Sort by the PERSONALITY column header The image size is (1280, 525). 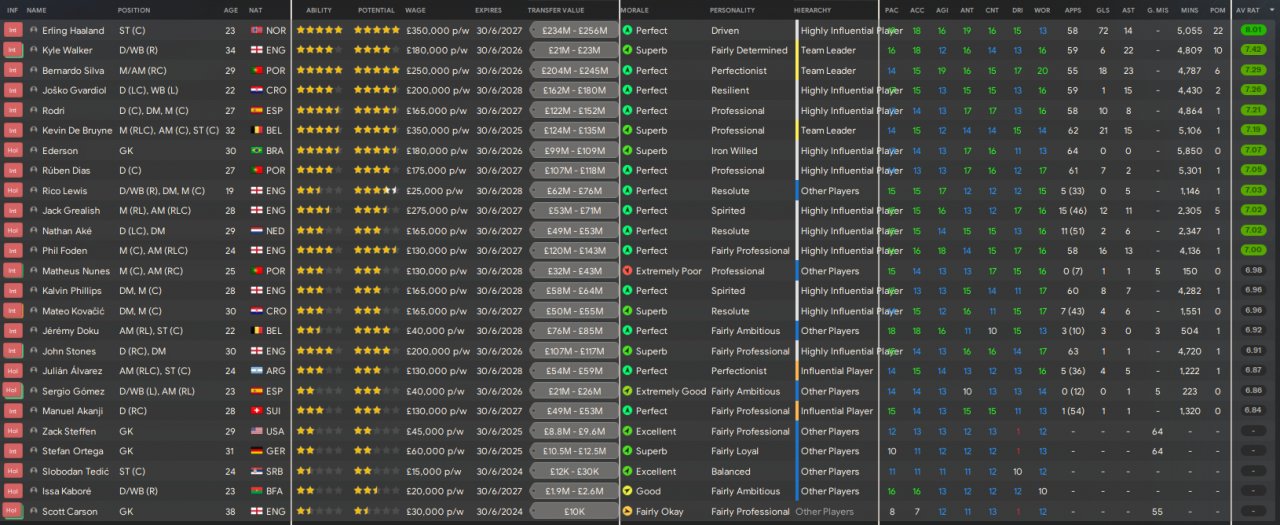tap(732, 10)
